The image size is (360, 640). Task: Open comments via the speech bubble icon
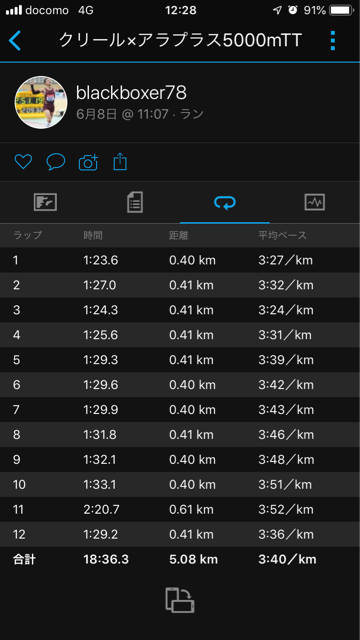coord(56,162)
